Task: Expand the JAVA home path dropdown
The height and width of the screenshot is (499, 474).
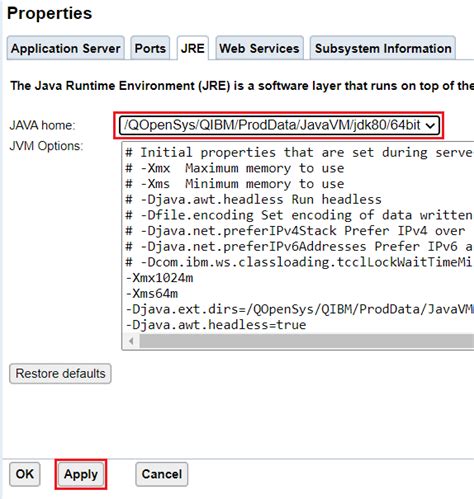Action: 279,125
